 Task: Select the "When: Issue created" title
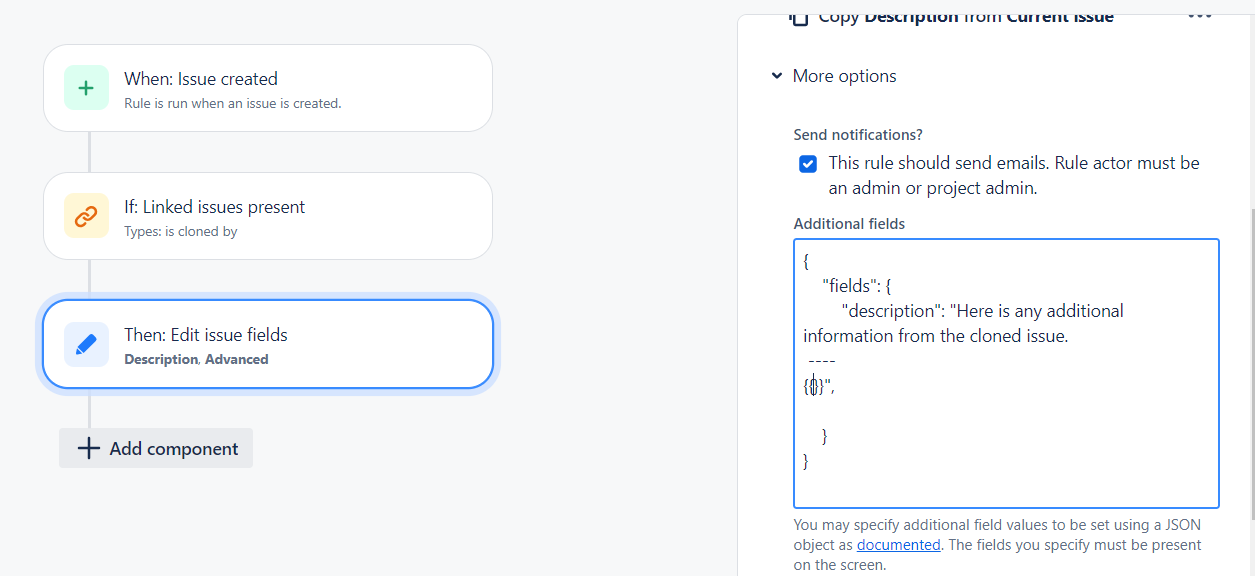point(201,79)
